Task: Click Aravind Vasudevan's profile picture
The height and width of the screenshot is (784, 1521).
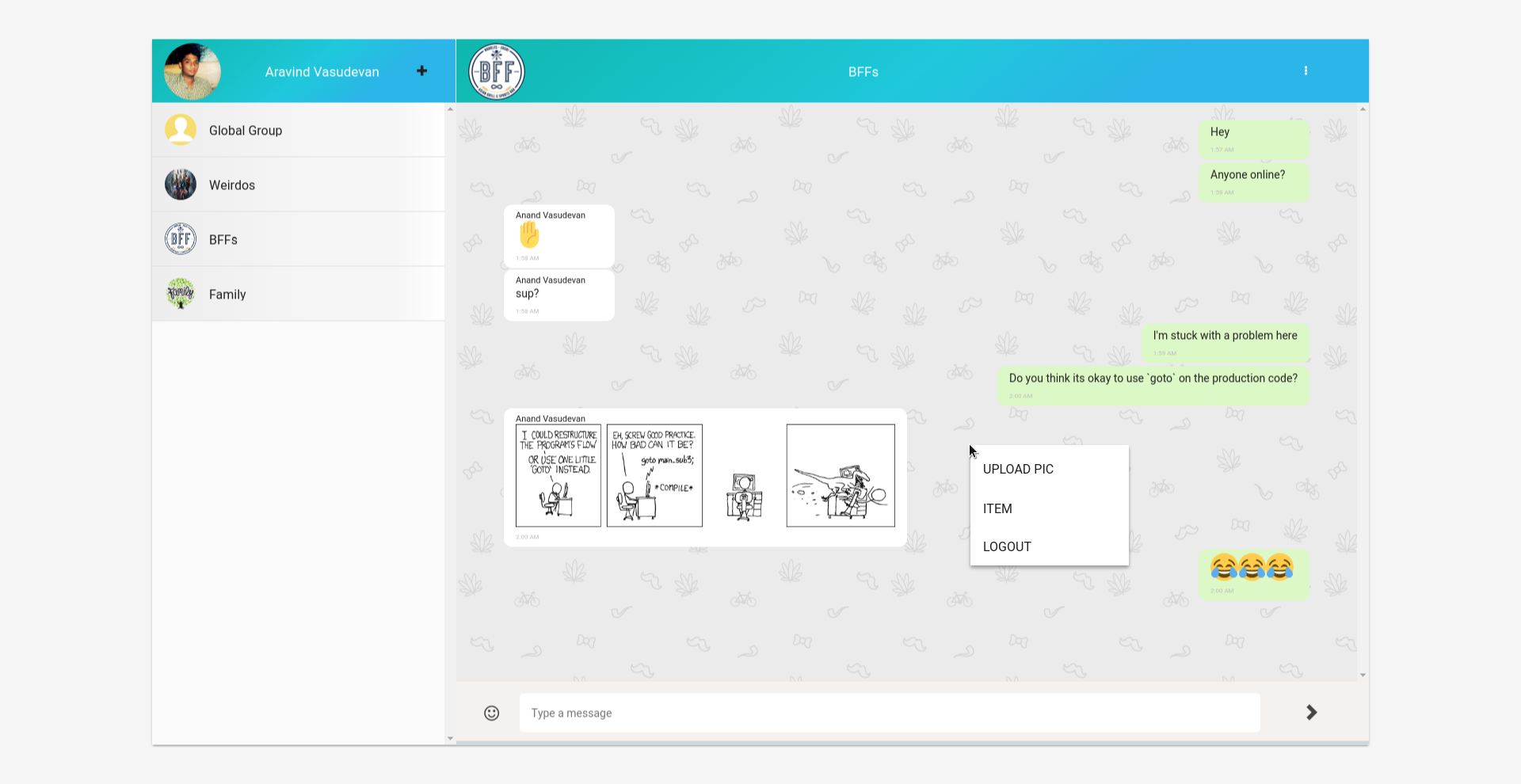Action: click(193, 71)
